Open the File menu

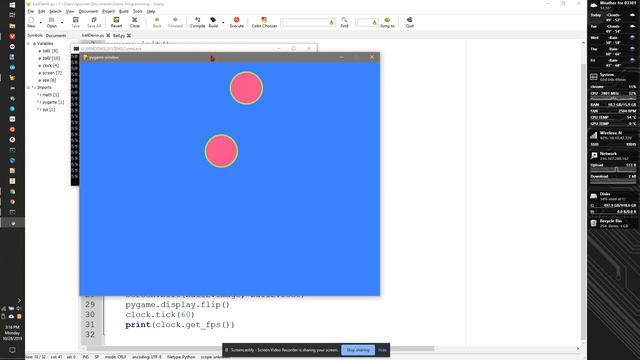pyautogui.click(x=31, y=11)
